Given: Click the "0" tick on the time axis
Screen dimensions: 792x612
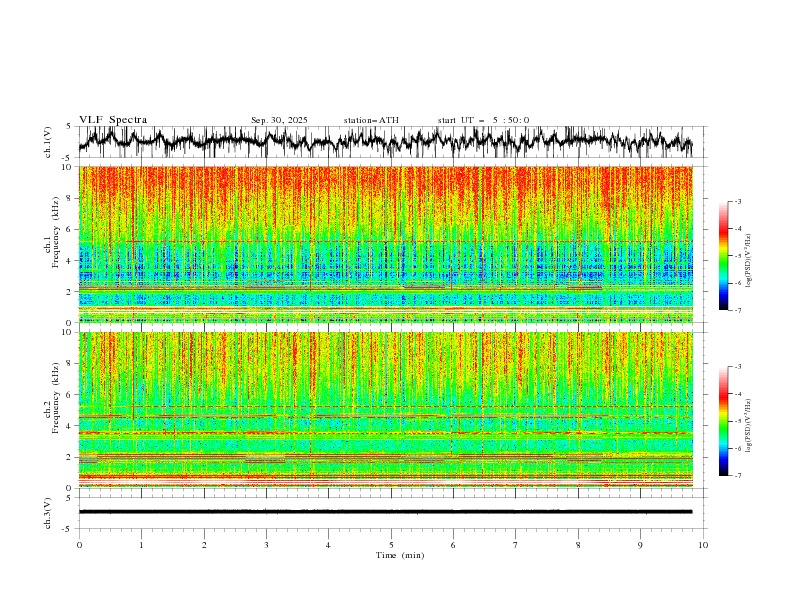Looking at the screenshot, I should [x=79, y=545].
